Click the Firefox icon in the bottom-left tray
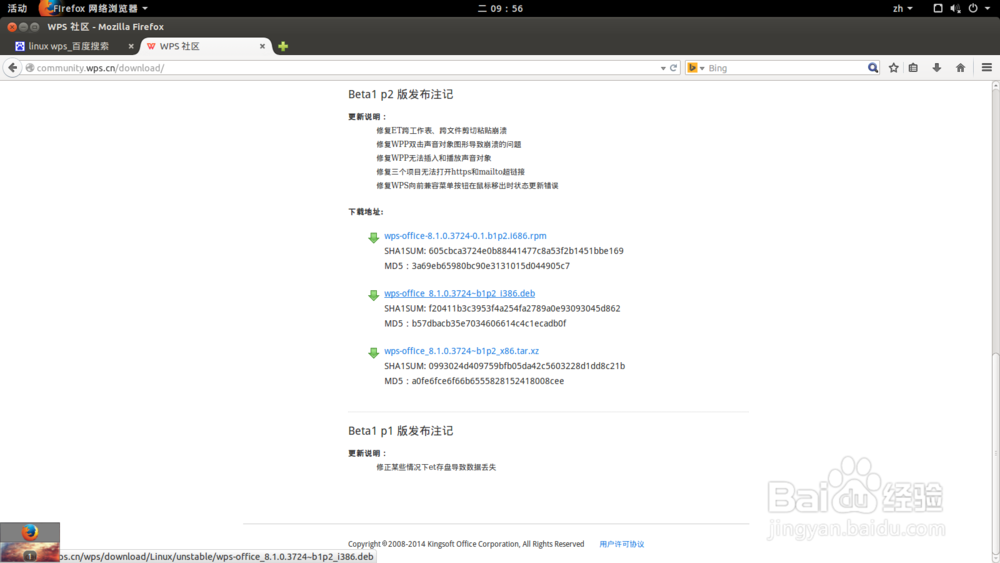Image resolution: width=1000 pixels, height=563 pixels. pos(30,532)
